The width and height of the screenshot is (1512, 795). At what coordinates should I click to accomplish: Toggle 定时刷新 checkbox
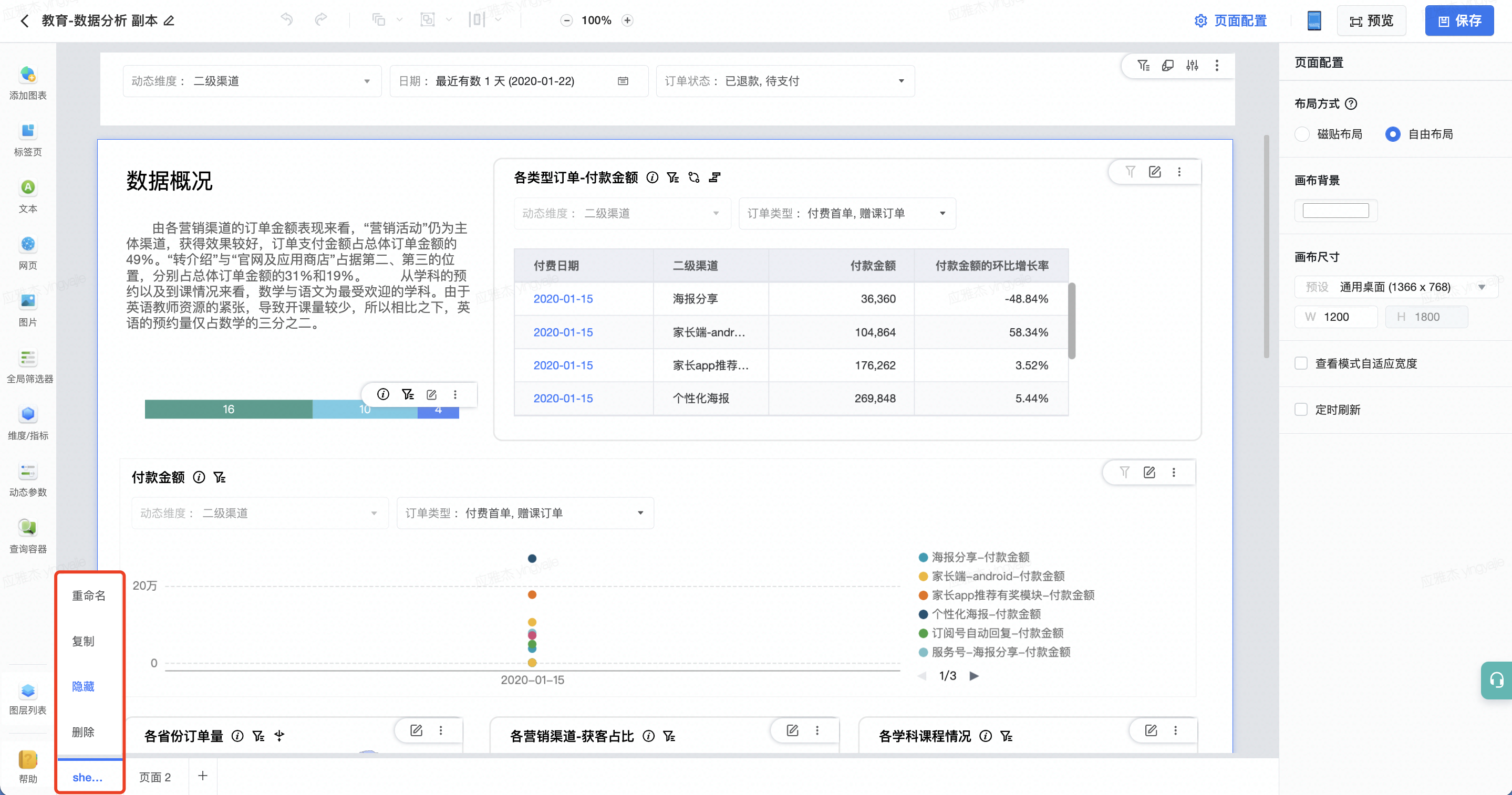coord(1301,410)
